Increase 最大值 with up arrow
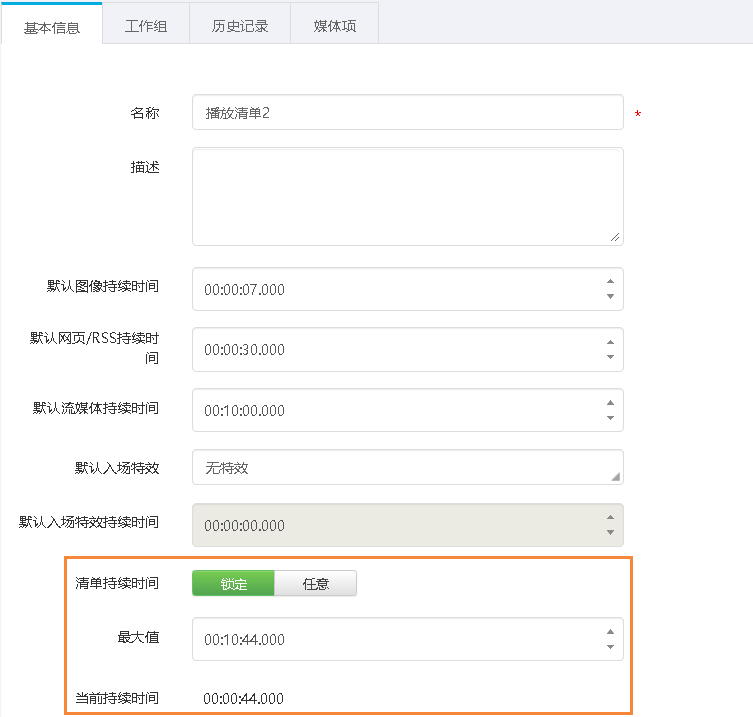Viewport: 753px width, 717px height. point(610,632)
